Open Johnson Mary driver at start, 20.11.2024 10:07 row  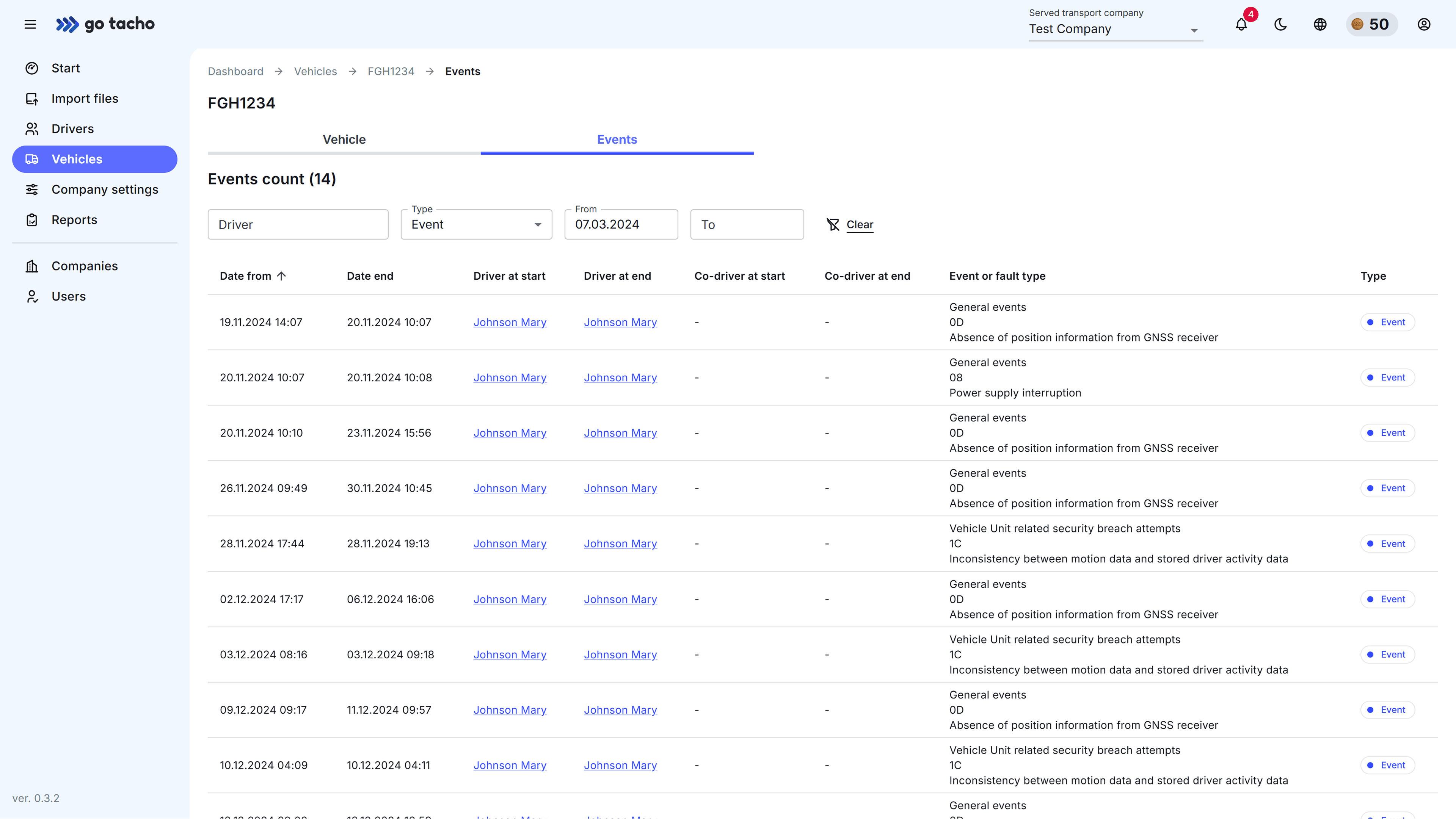510,378
